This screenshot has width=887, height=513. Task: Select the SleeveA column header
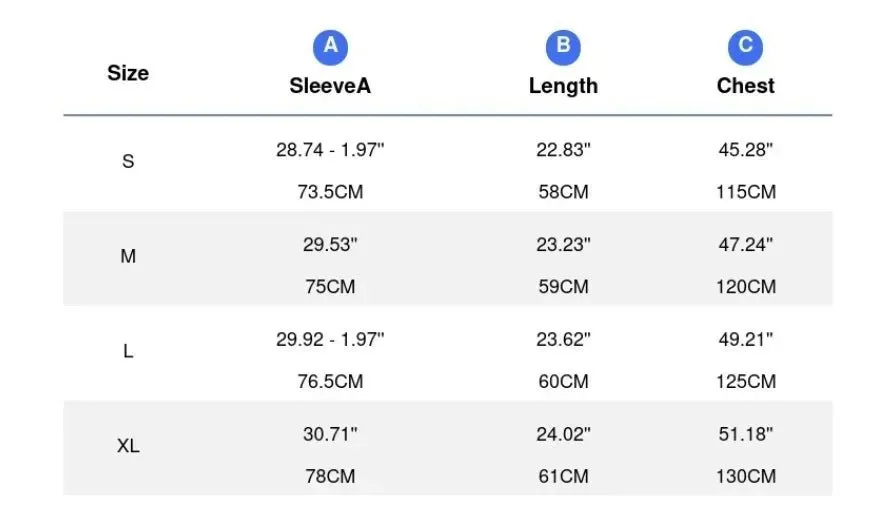pos(330,86)
